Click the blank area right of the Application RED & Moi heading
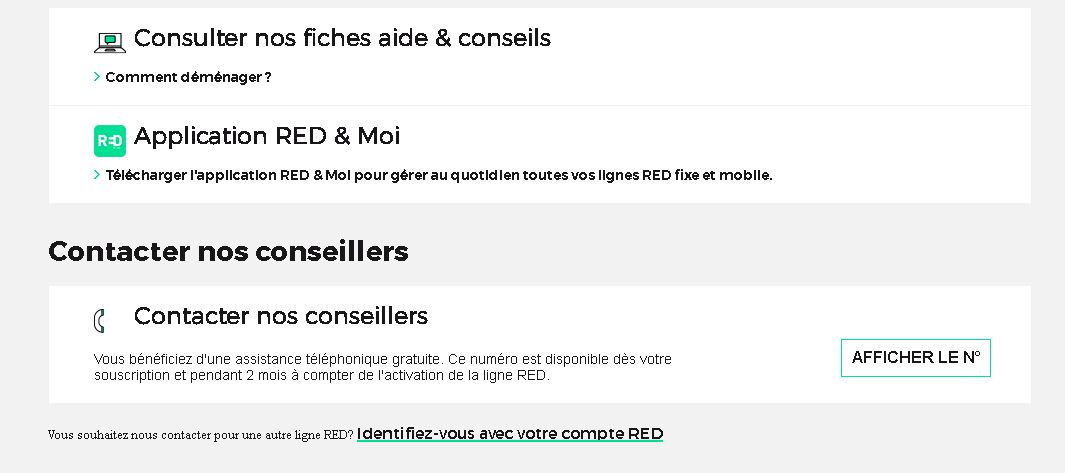The image size is (1065, 473). point(700,136)
